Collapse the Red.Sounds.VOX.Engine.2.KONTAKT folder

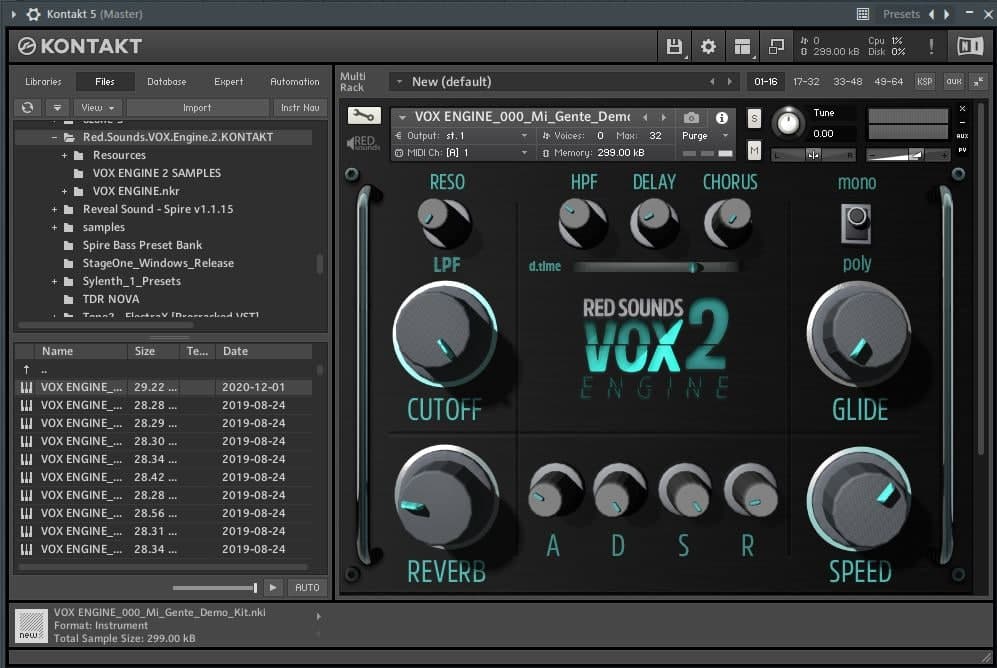tap(54, 137)
